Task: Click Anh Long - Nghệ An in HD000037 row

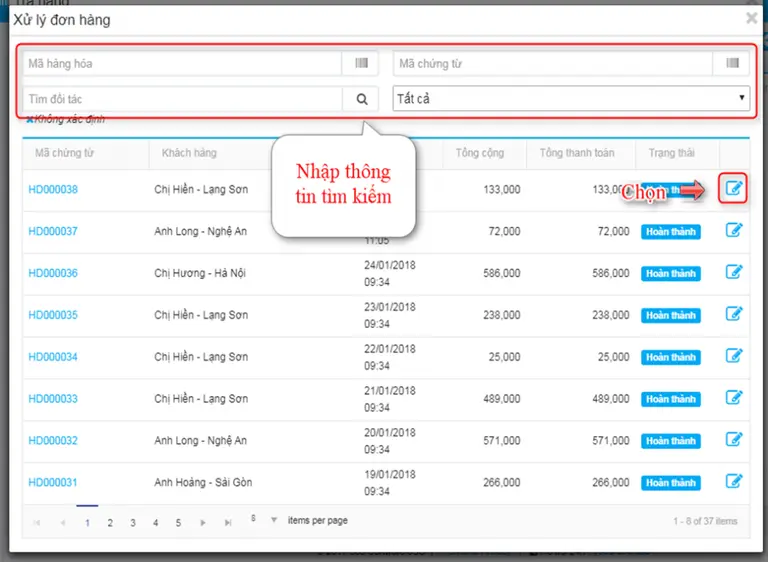Action: pos(200,231)
